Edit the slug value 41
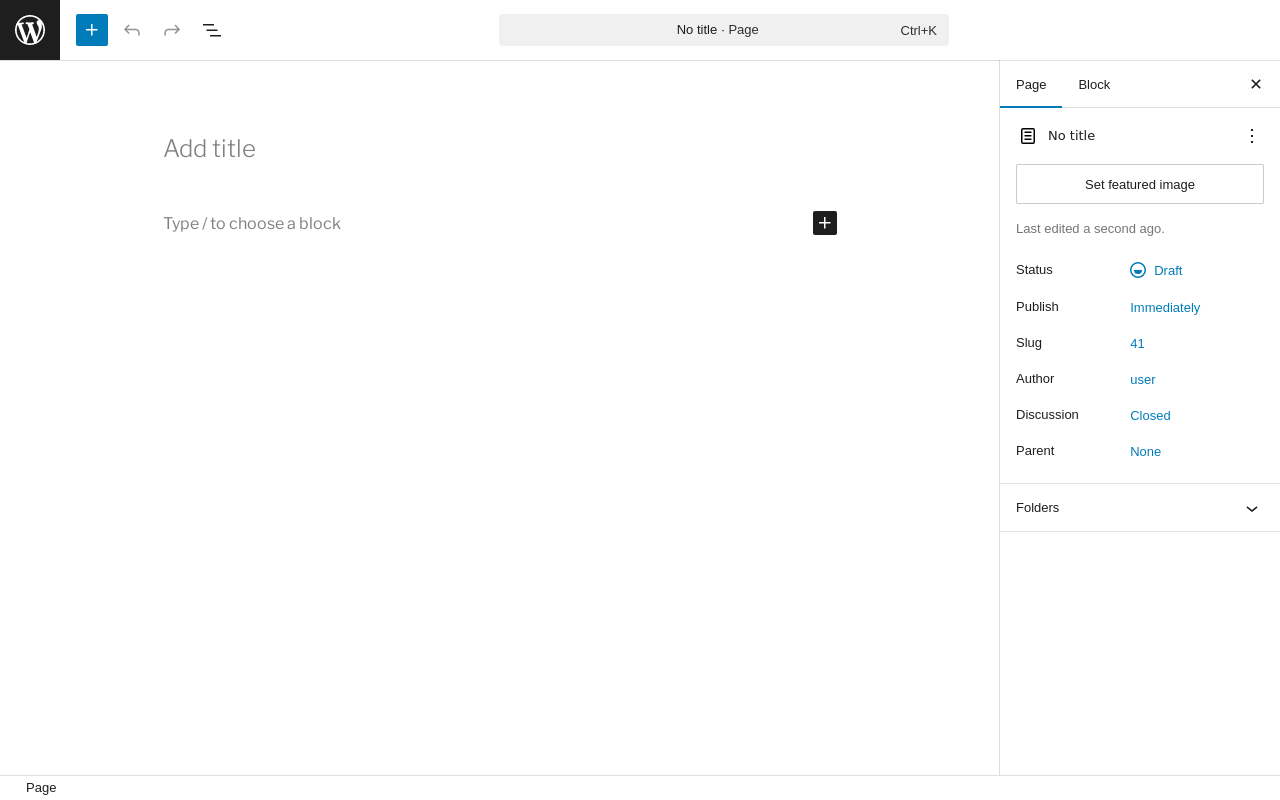1280x800 pixels. click(1138, 343)
